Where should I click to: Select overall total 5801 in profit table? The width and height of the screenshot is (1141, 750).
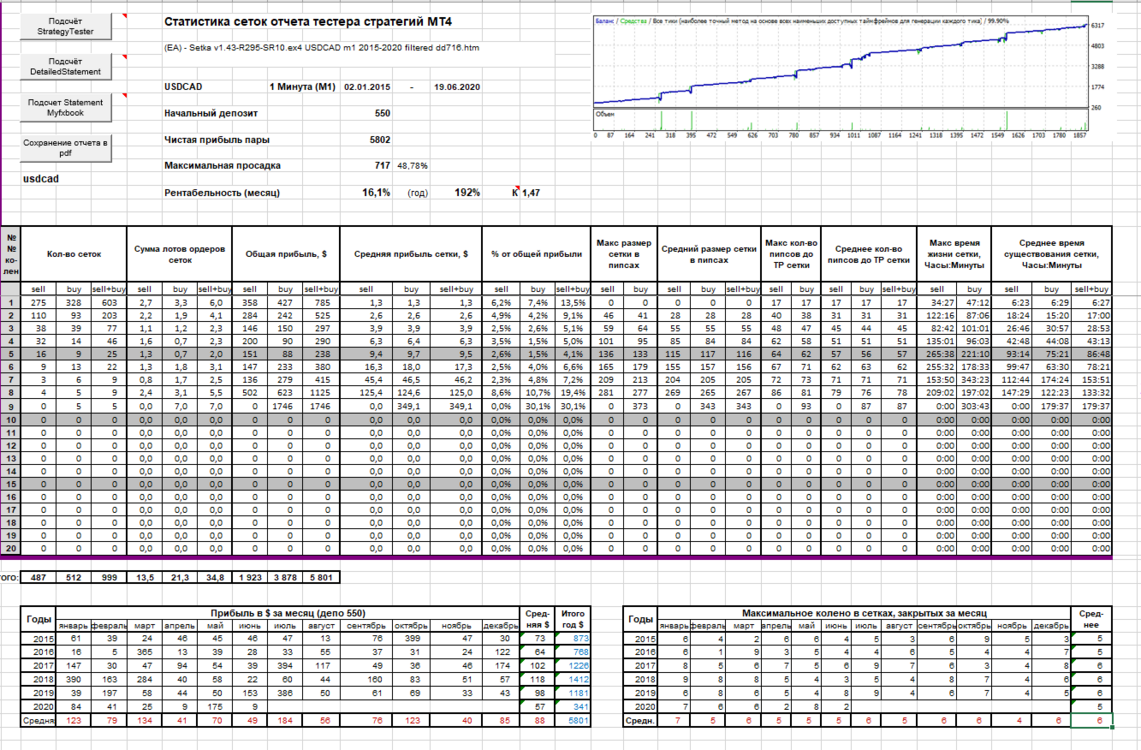tap(573, 721)
